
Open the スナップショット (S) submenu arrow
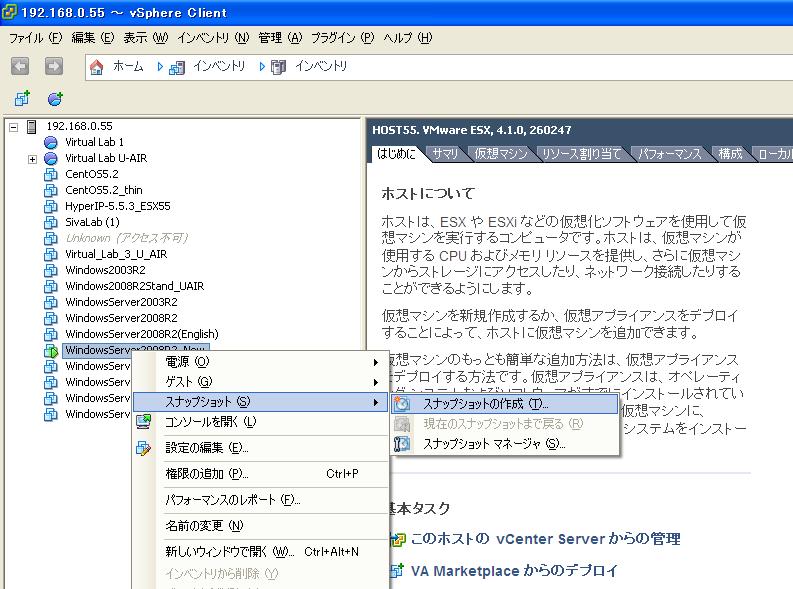[x=376, y=402]
